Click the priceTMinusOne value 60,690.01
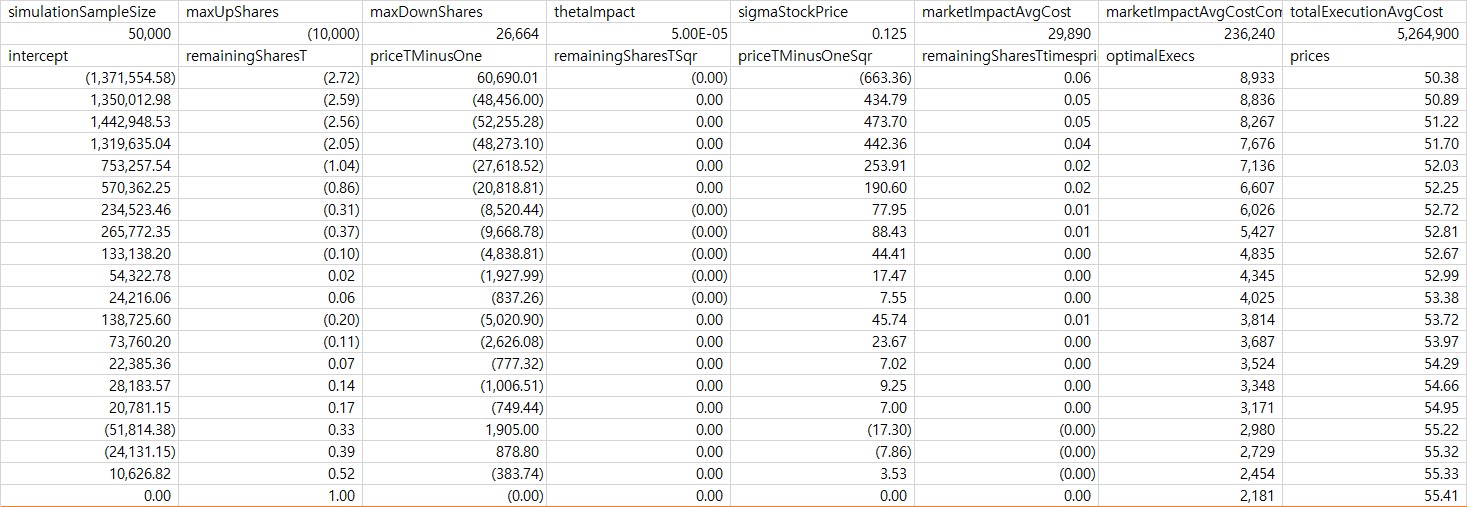 pos(456,78)
